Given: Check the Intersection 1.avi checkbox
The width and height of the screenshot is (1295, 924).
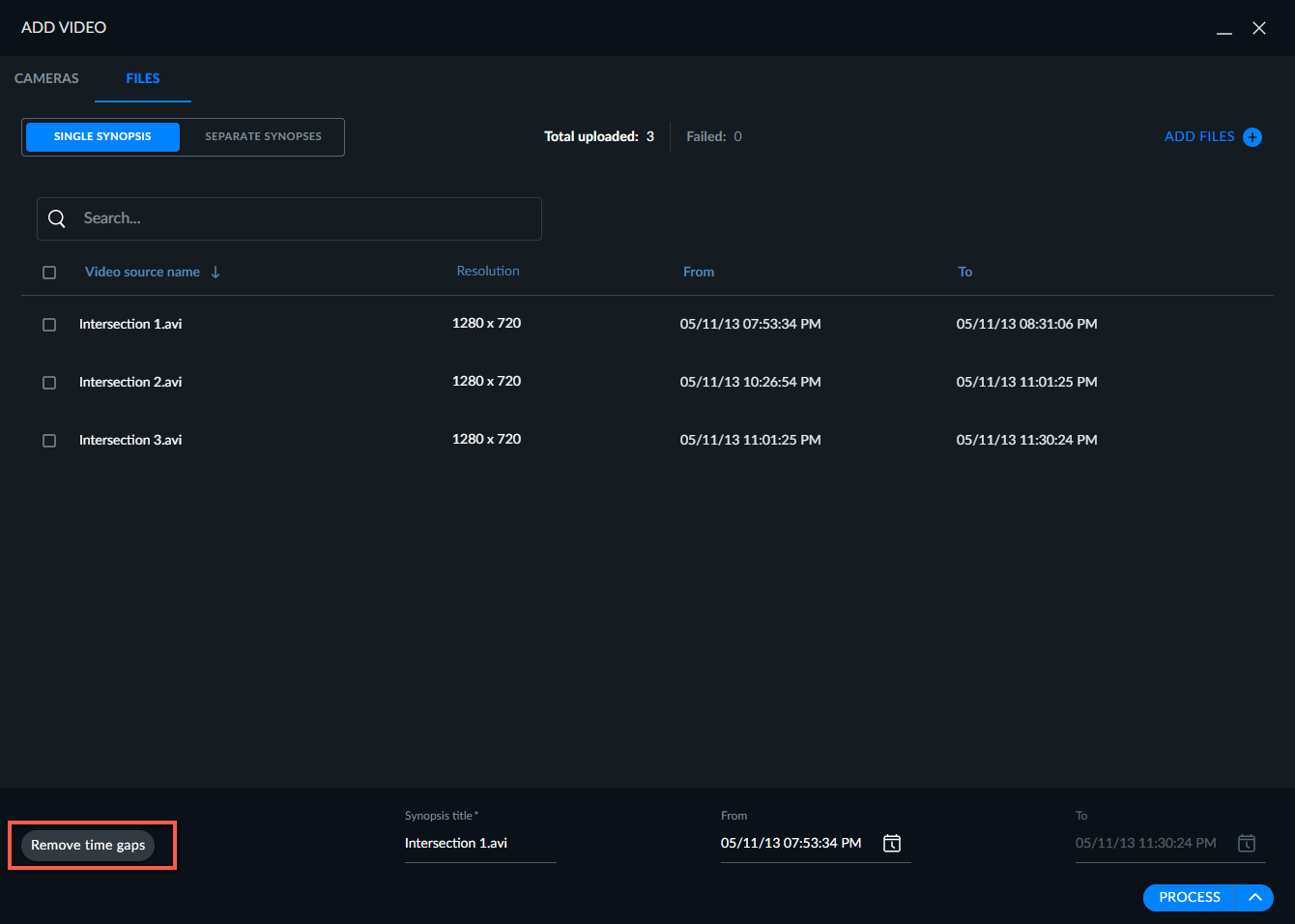Looking at the screenshot, I should [49, 325].
